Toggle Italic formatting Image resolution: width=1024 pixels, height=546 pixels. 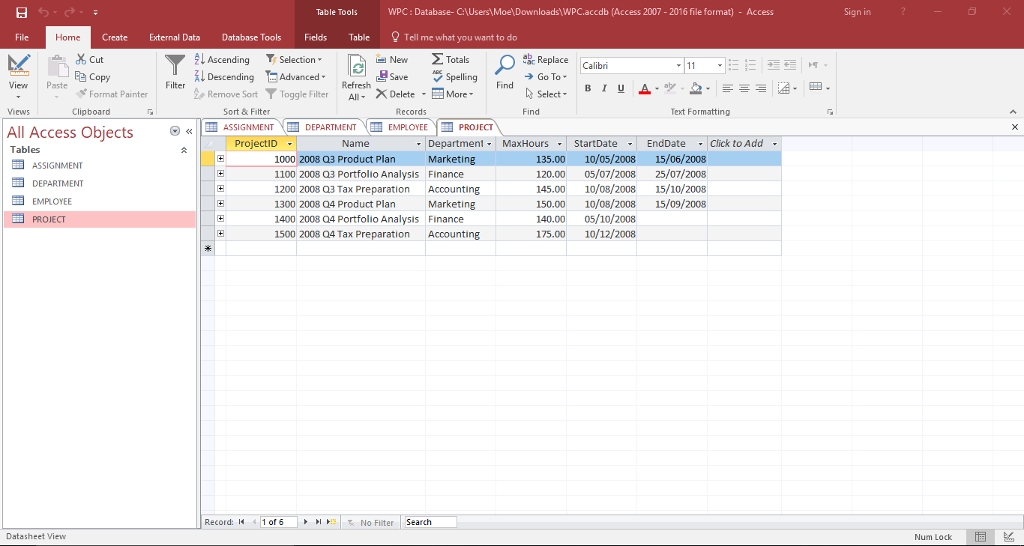tap(604, 88)
